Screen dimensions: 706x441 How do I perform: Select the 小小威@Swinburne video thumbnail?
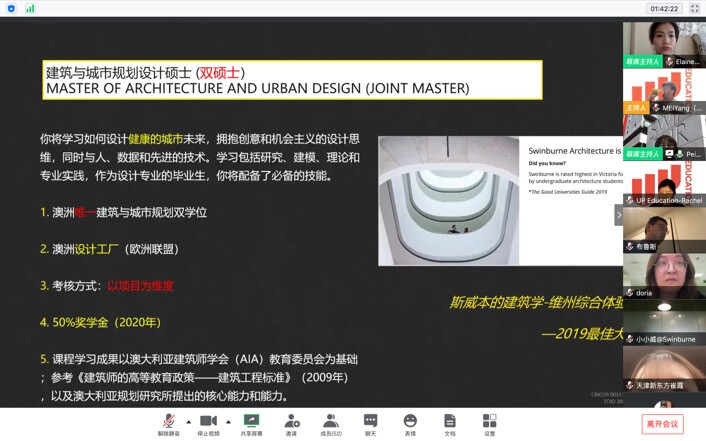664,323
